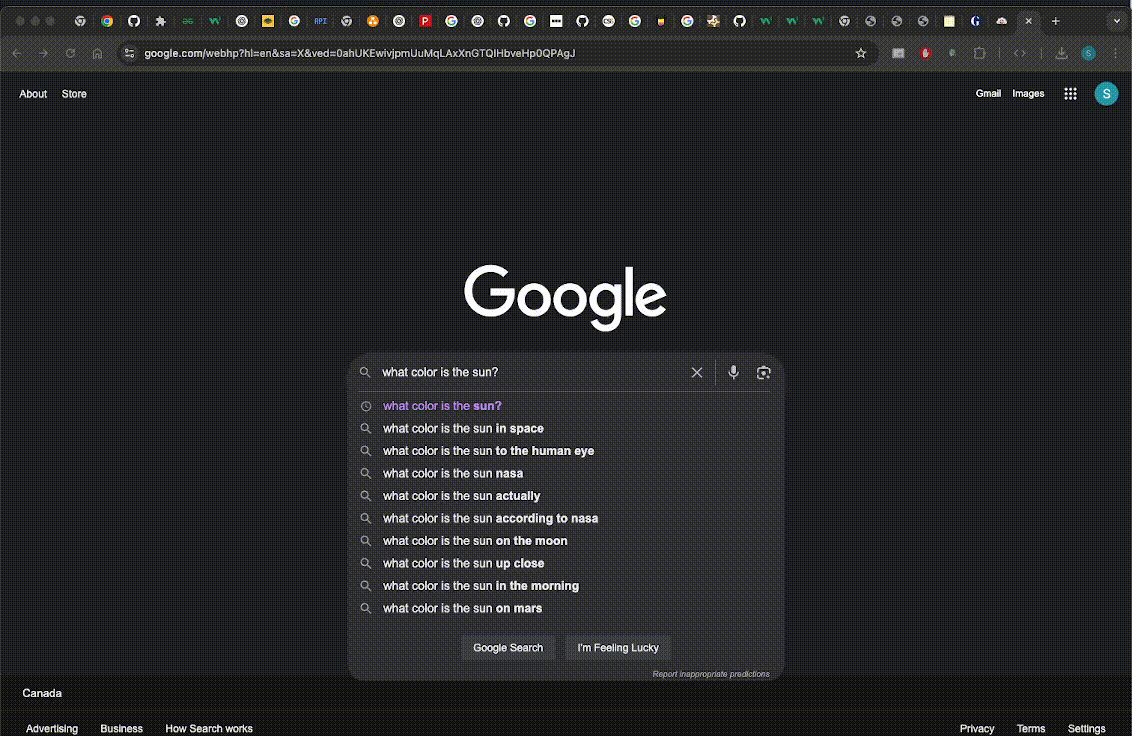The width and height of the screenshot is (1132, 736).
Task: Click the Google logo
Action: tap(565, 297)
